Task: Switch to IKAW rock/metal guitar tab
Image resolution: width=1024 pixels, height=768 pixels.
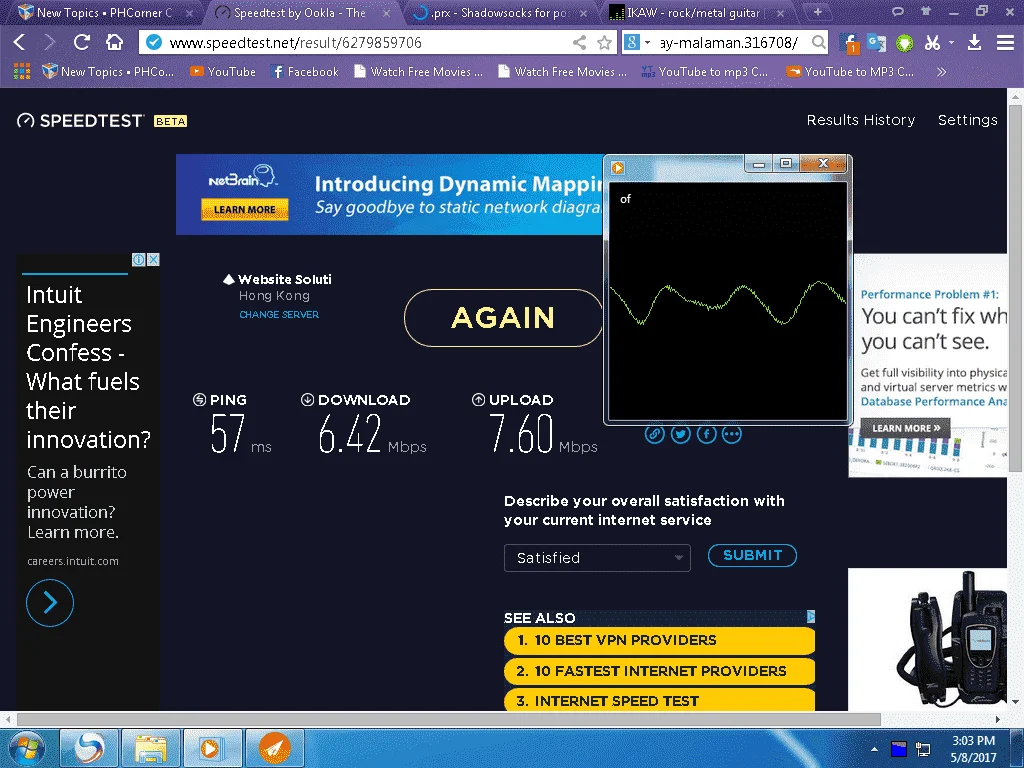Action: [x=696, y=12]
